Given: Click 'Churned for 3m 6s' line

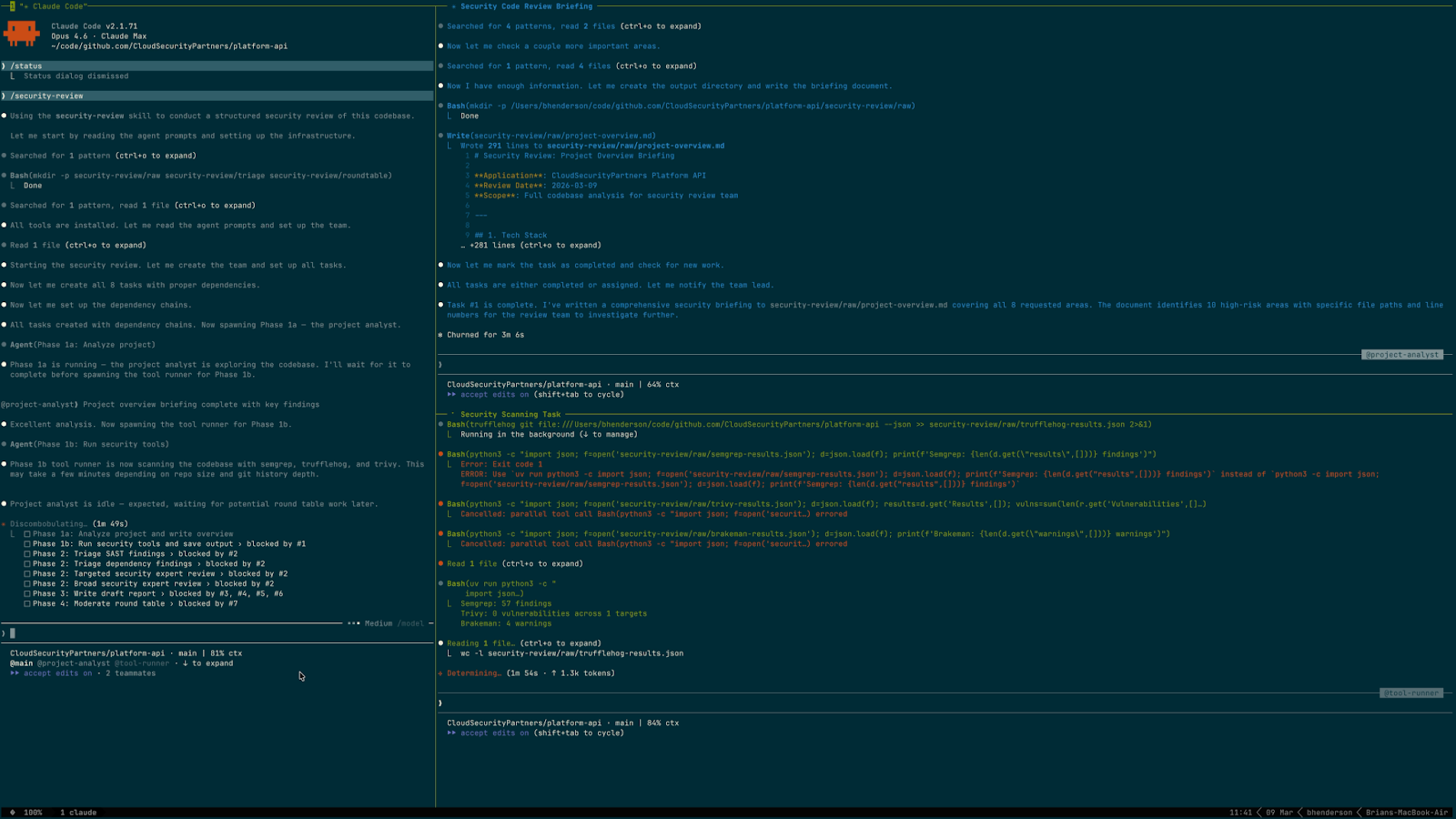Looking at the screenshot, I should (485, 335).
